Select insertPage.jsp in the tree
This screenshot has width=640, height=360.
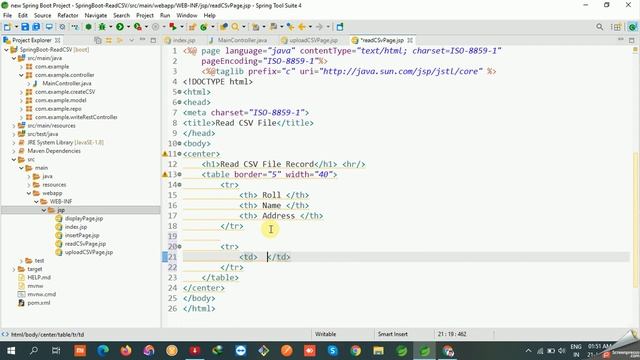tap(82, 236)
